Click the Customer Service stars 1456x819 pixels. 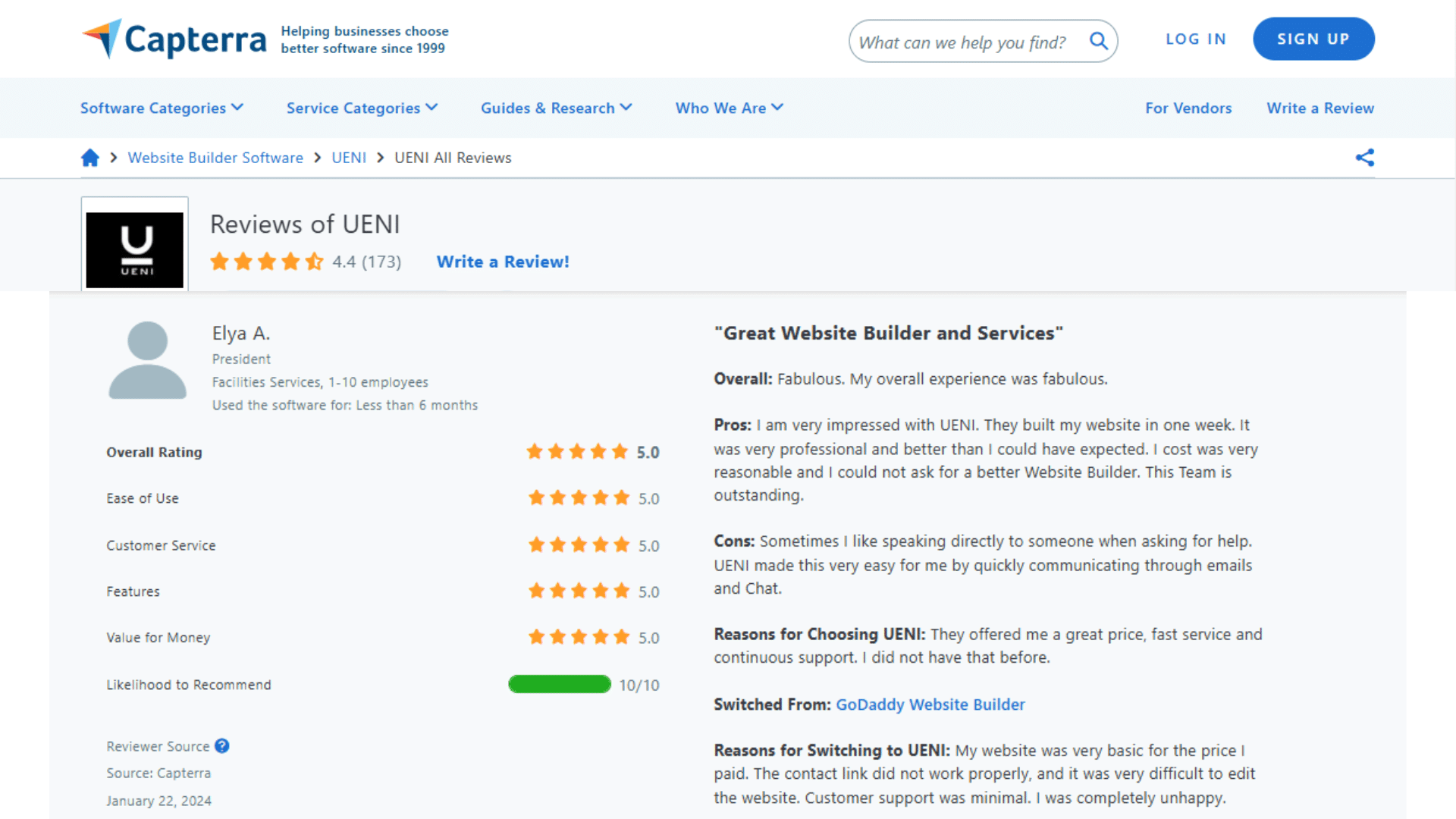[579, 545]
